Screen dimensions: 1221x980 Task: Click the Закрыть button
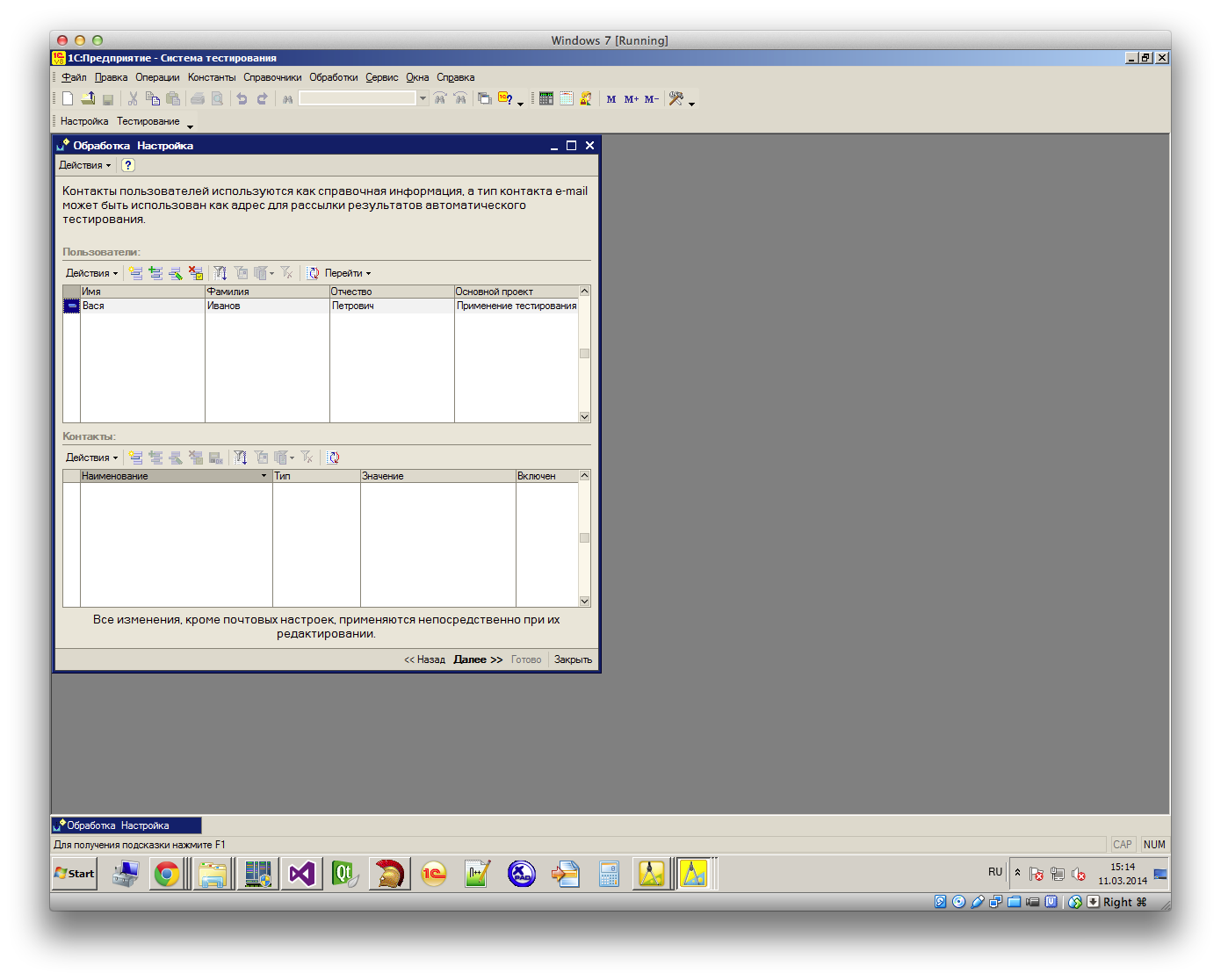pyautogui.click(x=573, y=659)
